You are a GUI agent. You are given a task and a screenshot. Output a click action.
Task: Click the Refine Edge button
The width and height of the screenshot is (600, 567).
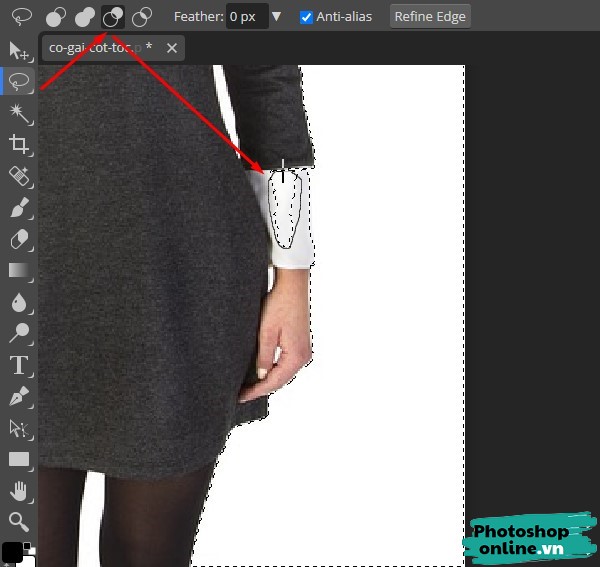[429, 17]
